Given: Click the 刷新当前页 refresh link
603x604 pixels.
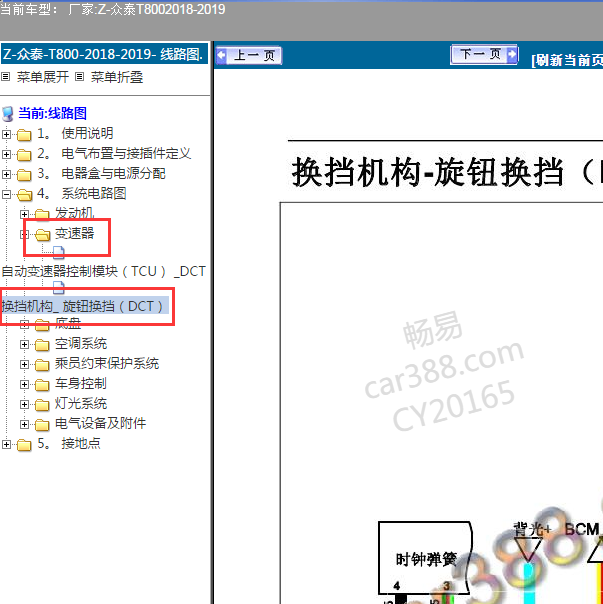Looking at the screenshot, I should tap(567, 60).
